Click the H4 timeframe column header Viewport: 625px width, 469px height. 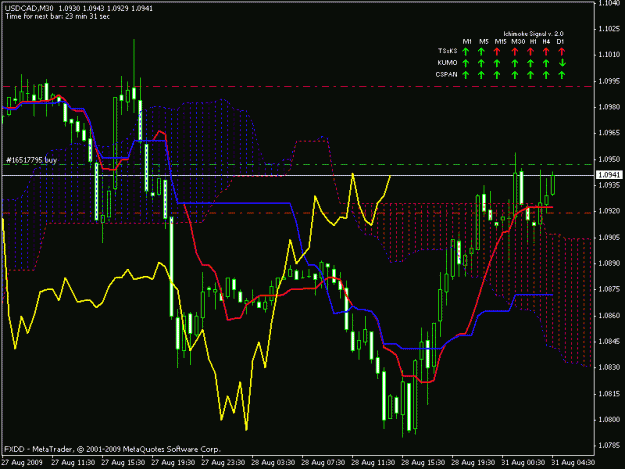(x=546, y=41)
